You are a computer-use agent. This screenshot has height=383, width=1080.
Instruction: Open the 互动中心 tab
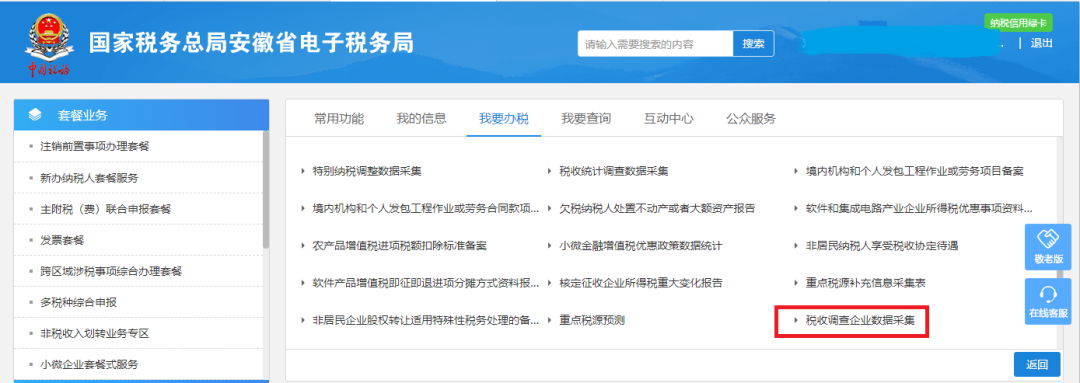[x=669, y=118]
